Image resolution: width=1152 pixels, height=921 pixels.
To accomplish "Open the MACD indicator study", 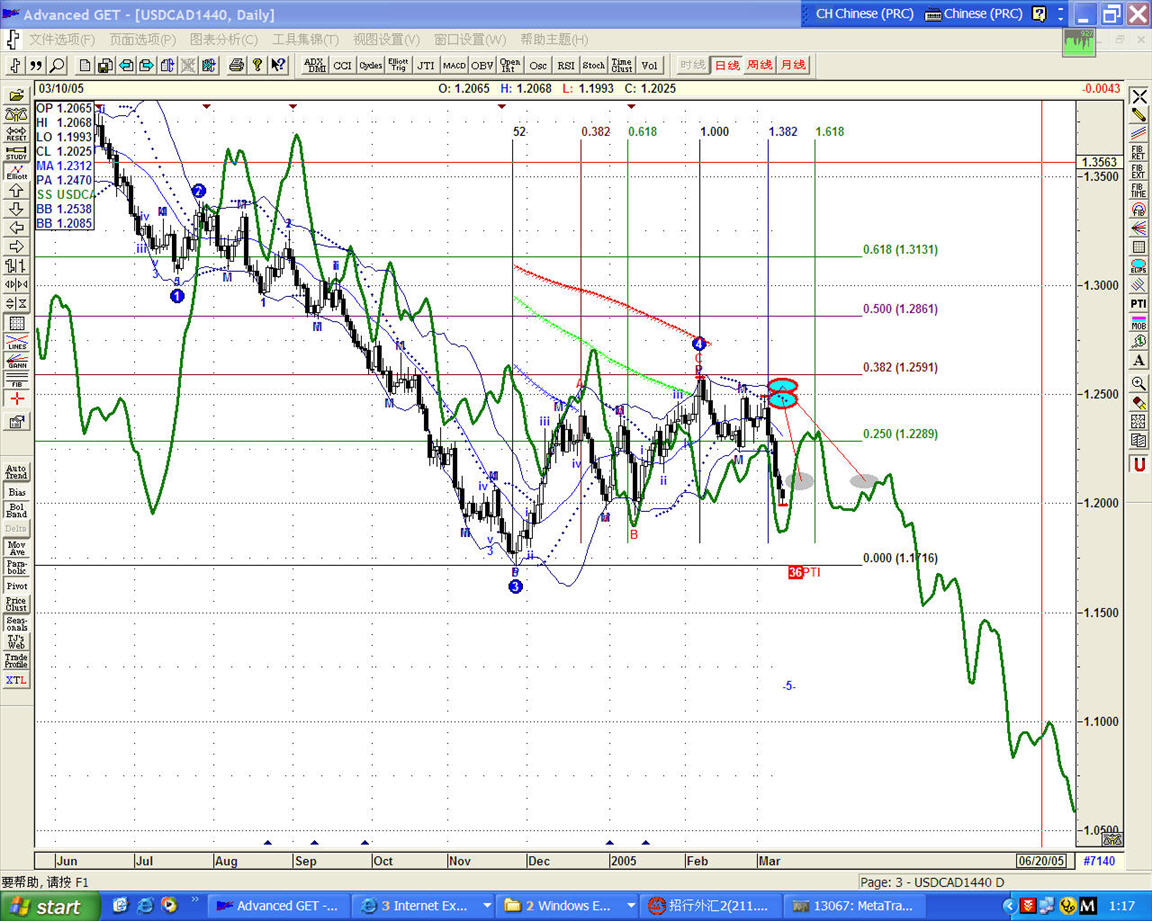I will tap(454, 65).
